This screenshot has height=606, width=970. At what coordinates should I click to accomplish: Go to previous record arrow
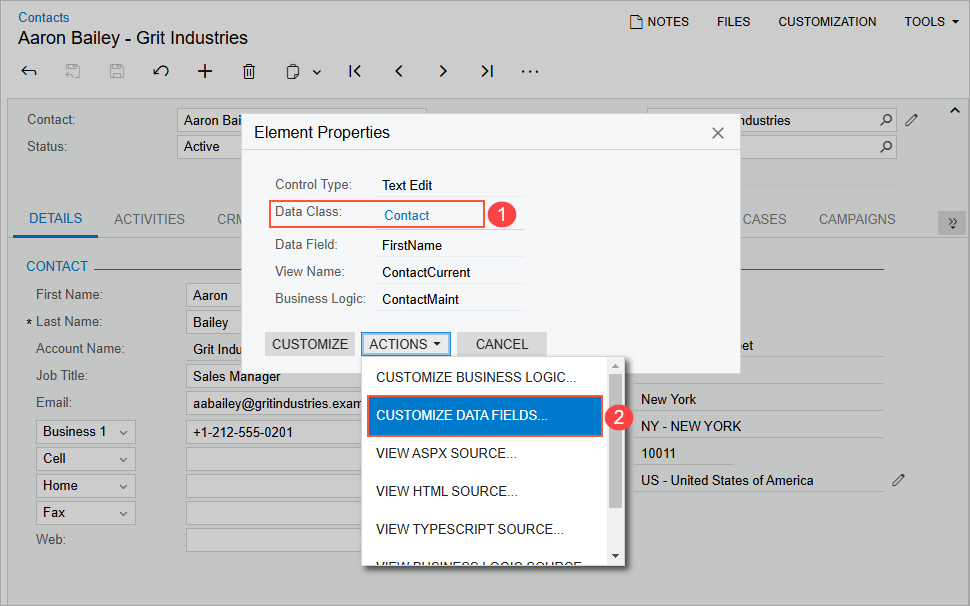coord(399,71)
